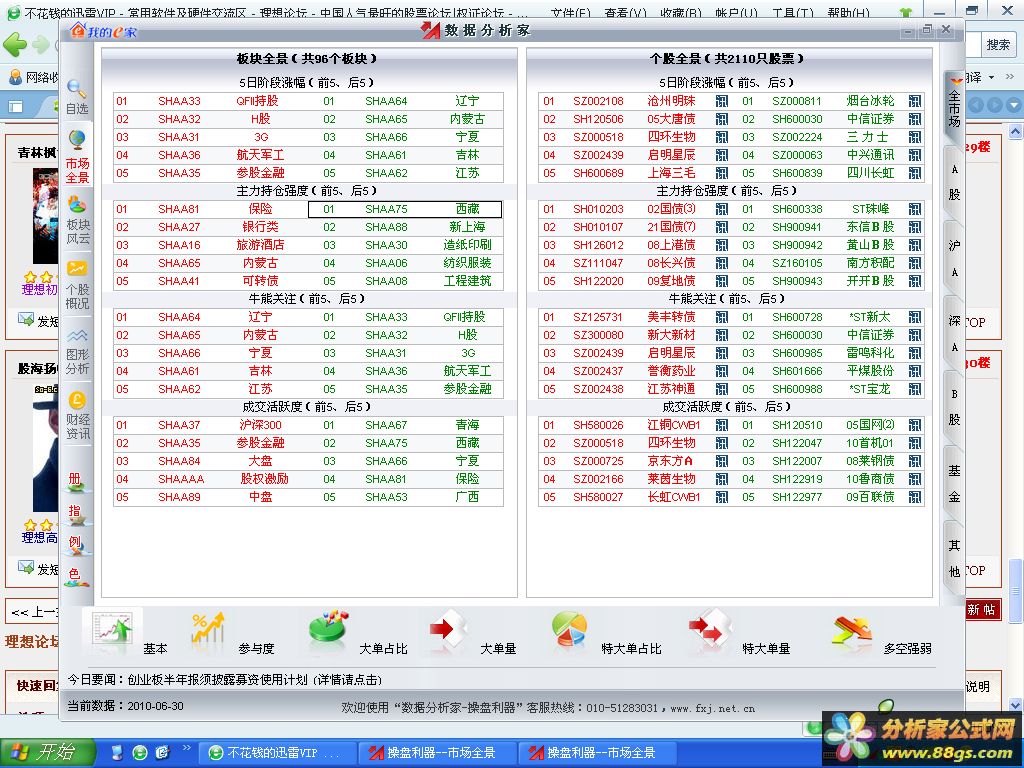Open chart icon next to ST珠峰

[x=915, y=209]
